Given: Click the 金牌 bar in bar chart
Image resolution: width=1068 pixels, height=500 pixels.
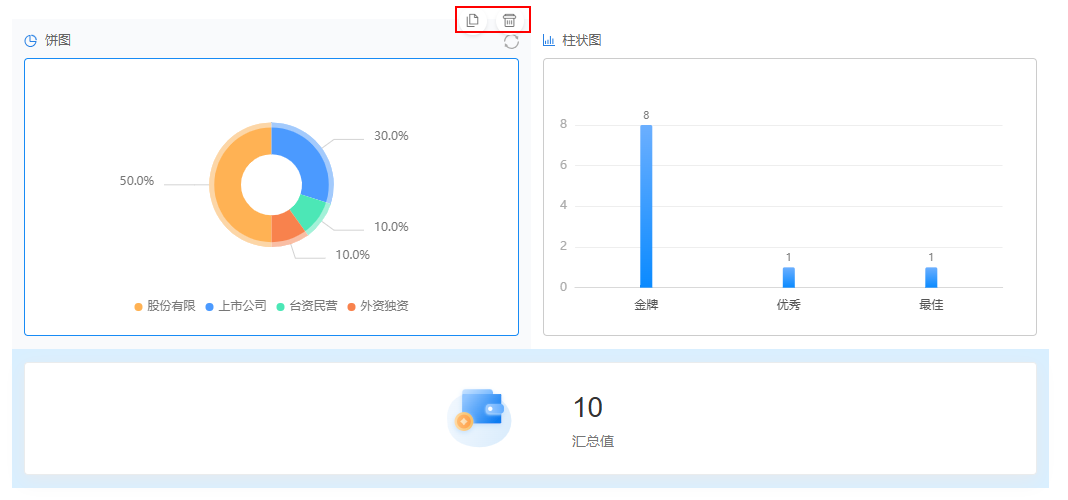Looking at the screenshot, I should pos(646,206).
